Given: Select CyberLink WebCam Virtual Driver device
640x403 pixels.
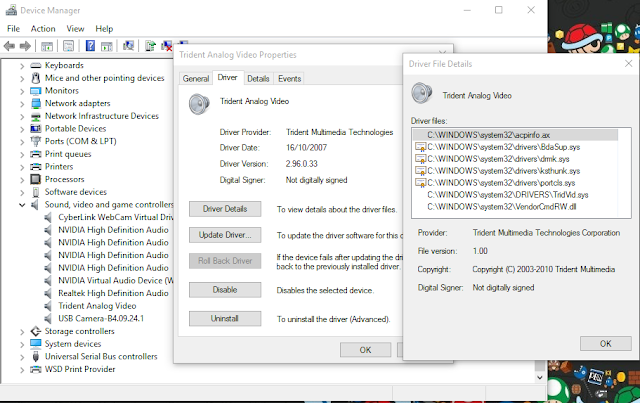Looking at the screenshot, I should tap(116, 217).
